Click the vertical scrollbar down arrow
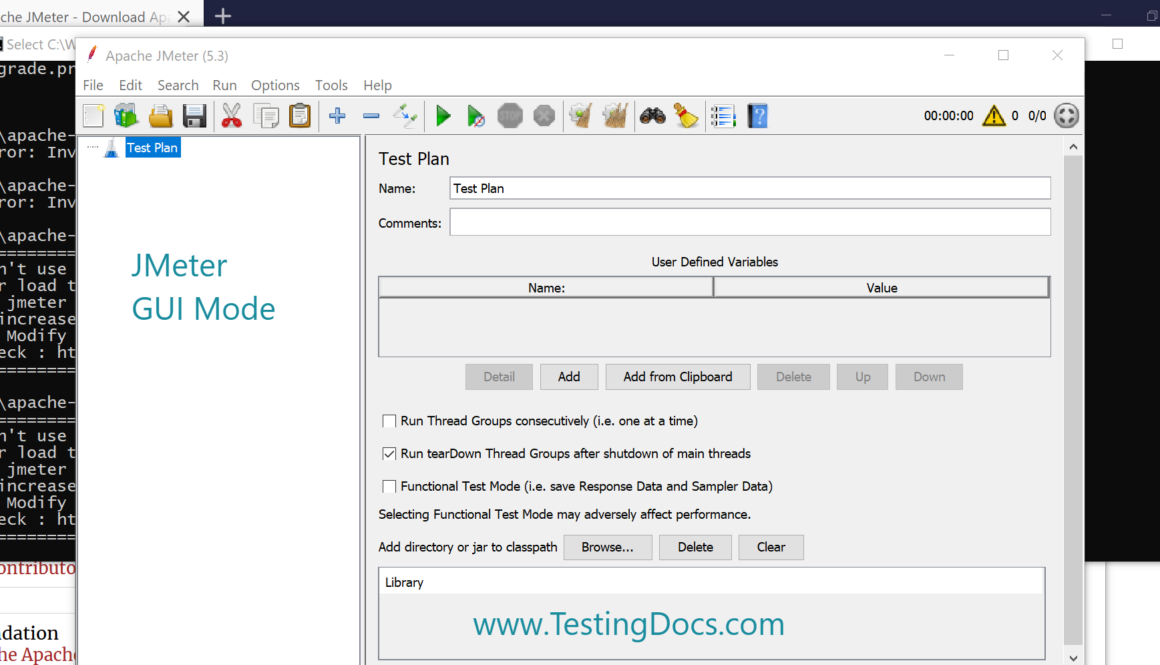The image size is (1160, 665). pyautogui.click(x=1073, y=657)
